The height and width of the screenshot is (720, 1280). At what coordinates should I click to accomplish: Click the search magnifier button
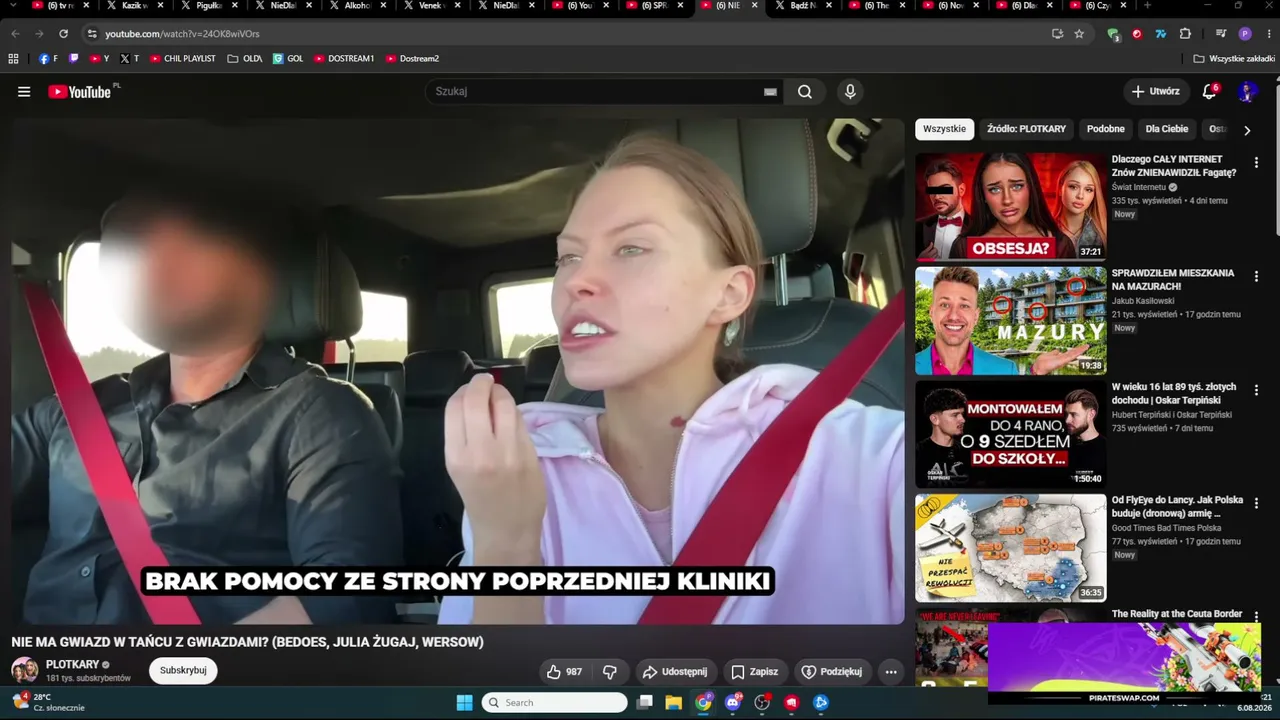(805, 92)
